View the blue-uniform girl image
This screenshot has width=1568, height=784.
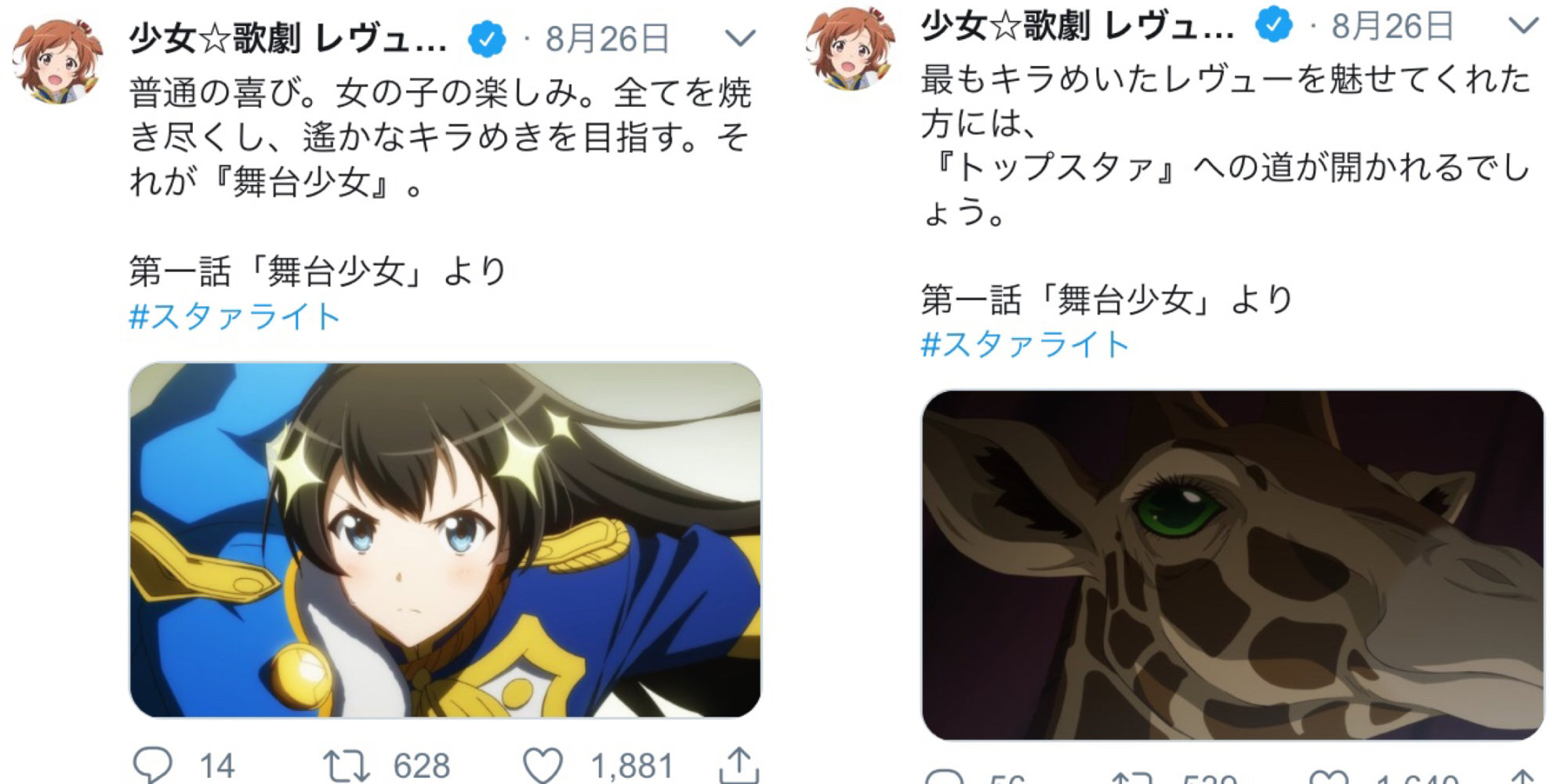[445, 539]
